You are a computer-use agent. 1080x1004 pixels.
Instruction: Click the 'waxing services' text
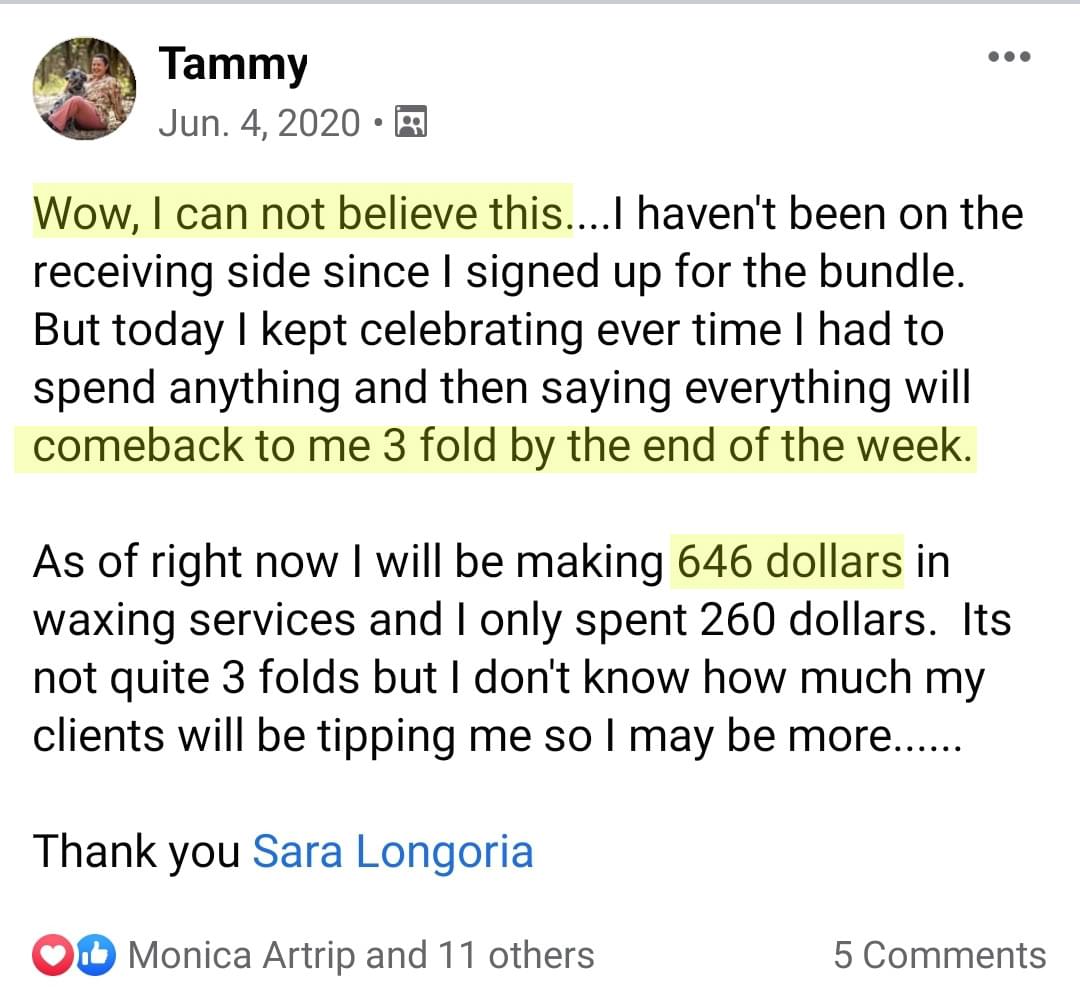(194, 619)
